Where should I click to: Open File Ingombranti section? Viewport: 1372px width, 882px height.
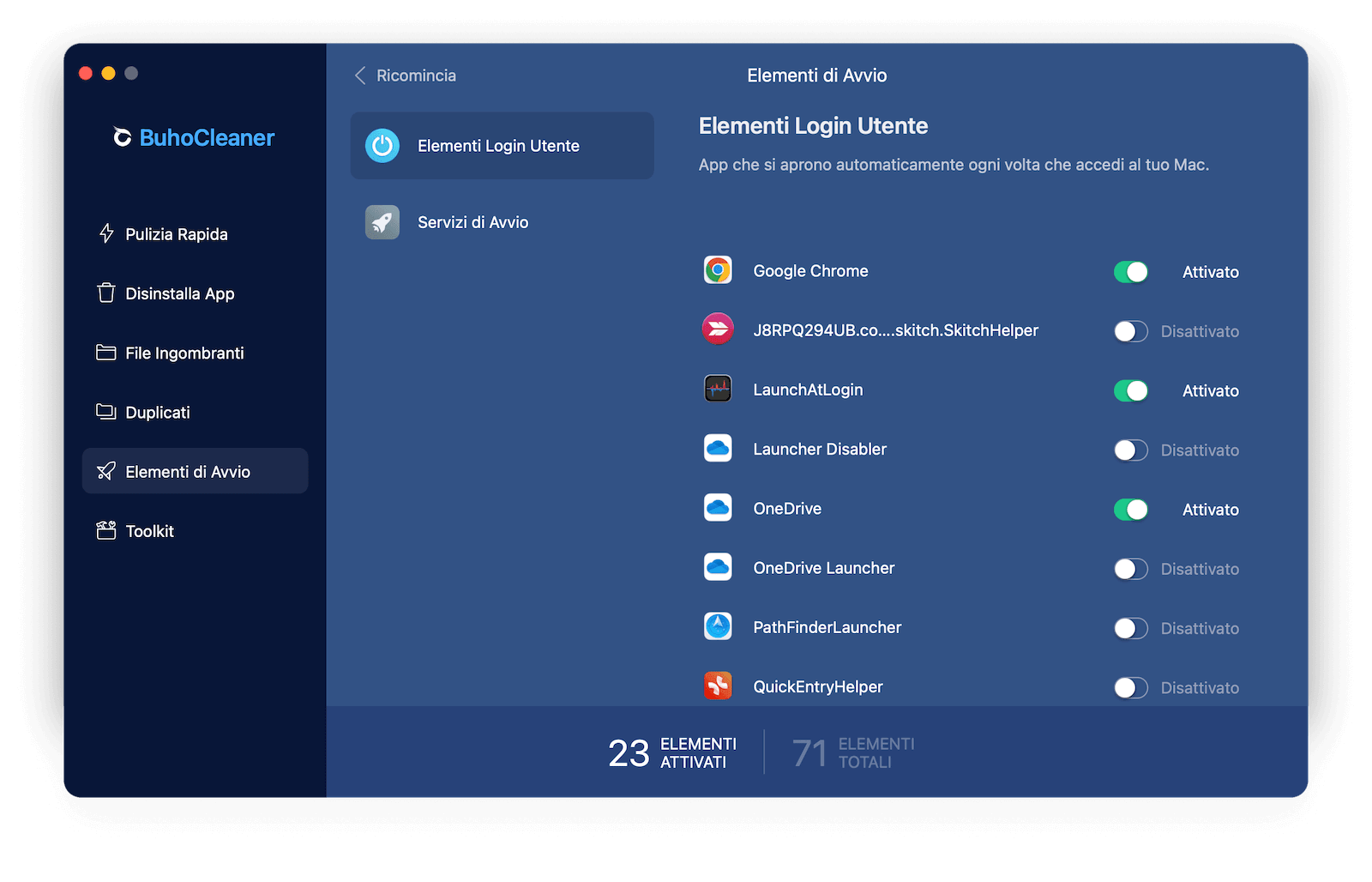[x=195, y=353]
